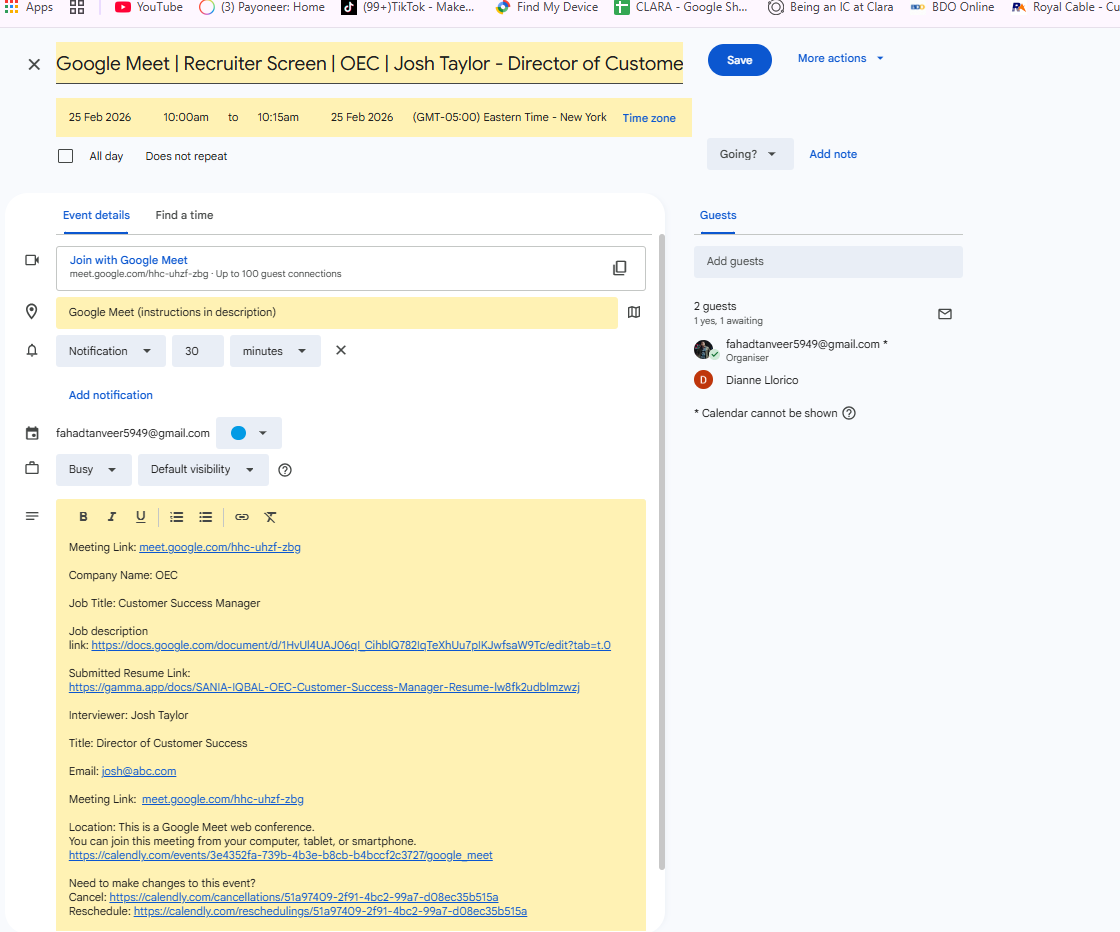Screen dimensions: 1120x932
Task: Open the job description Google Docs link
Action: tap(351, 646)
